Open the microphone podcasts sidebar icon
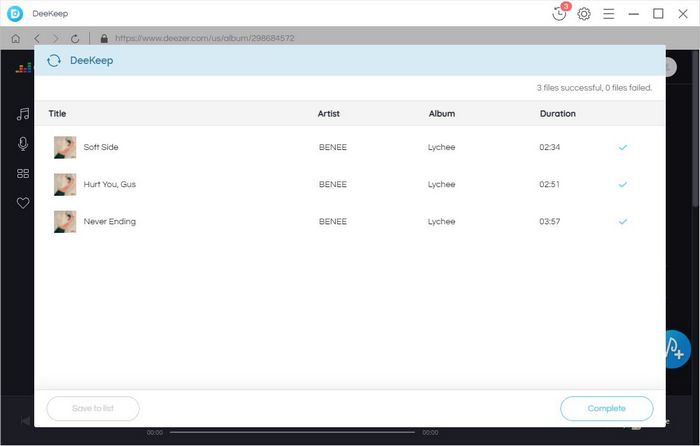Image resolution: width=700 pixels, height=446 pixels. pos(23,144)
